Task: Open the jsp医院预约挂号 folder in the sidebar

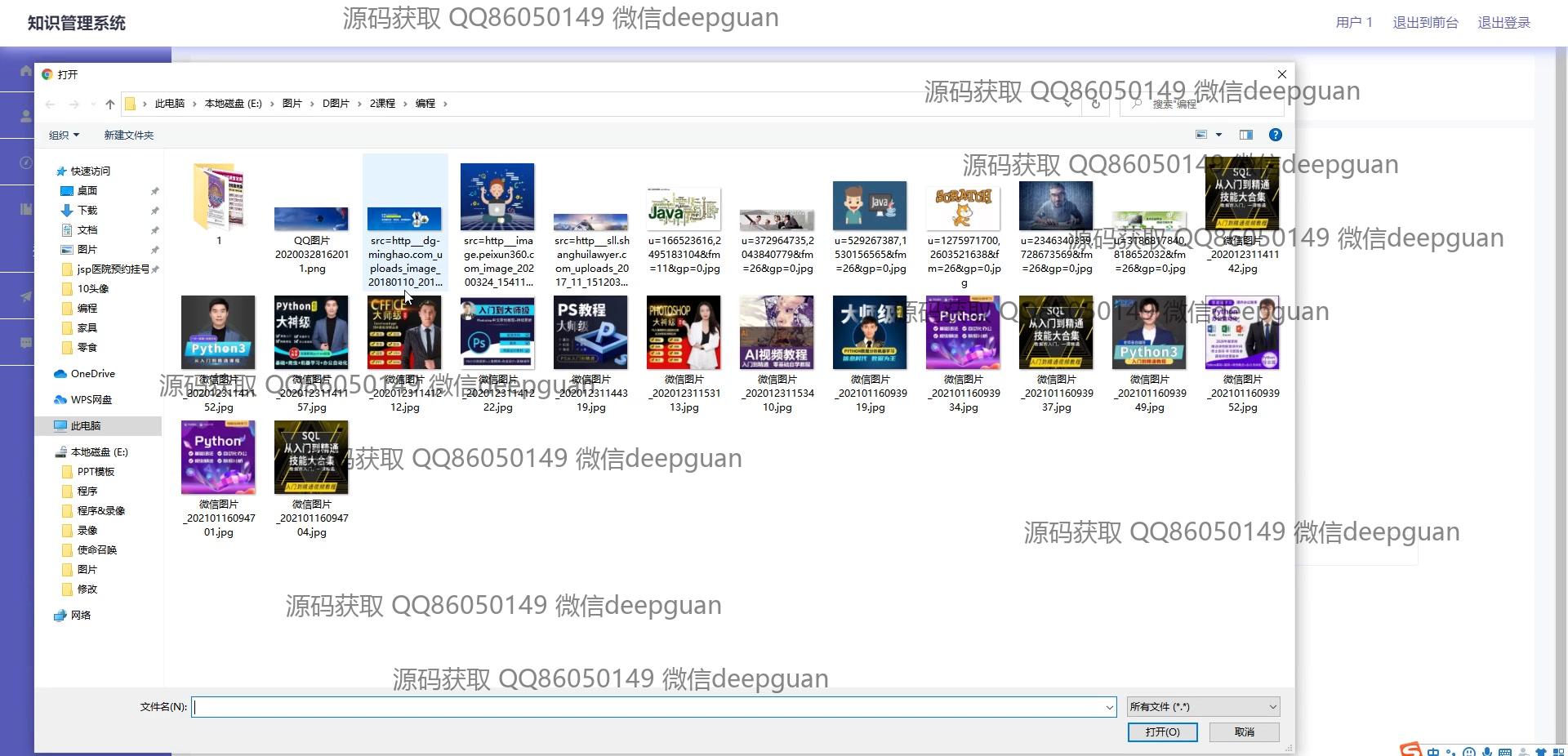Action: coord(113,269)
